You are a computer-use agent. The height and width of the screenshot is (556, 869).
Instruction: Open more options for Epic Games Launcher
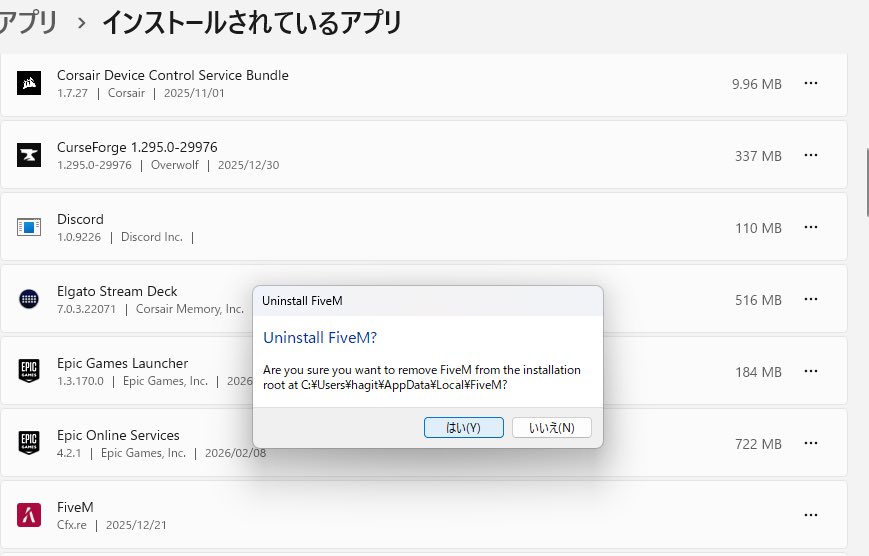pyautogui.click(x=811, y=371)
